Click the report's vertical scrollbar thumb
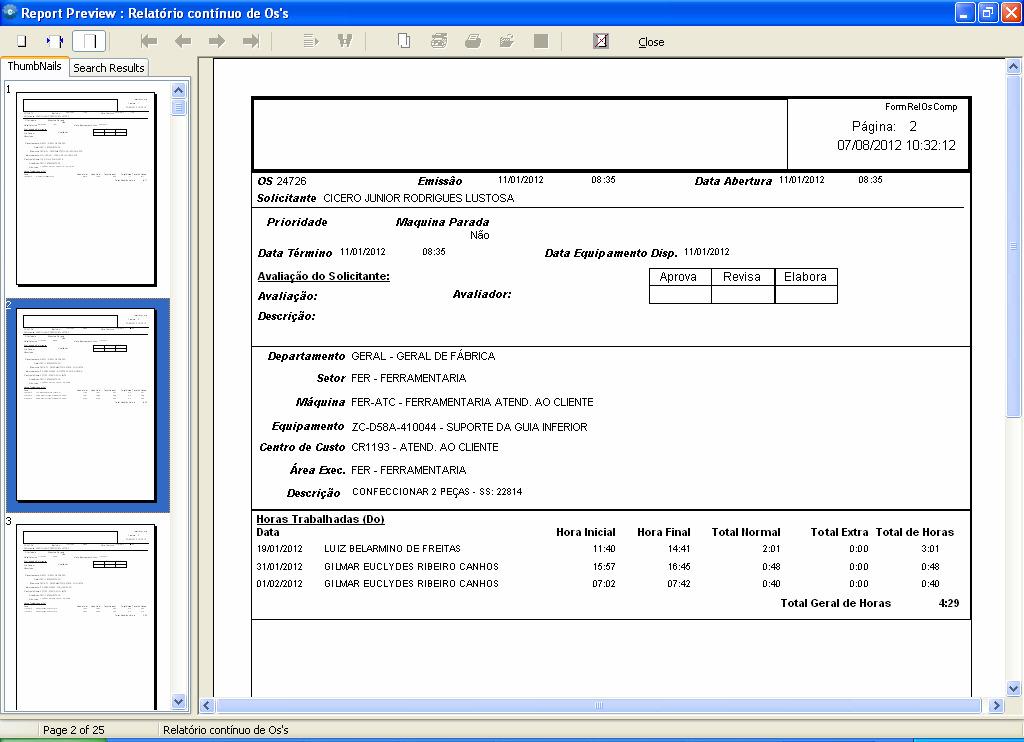 coord(1013,245)
